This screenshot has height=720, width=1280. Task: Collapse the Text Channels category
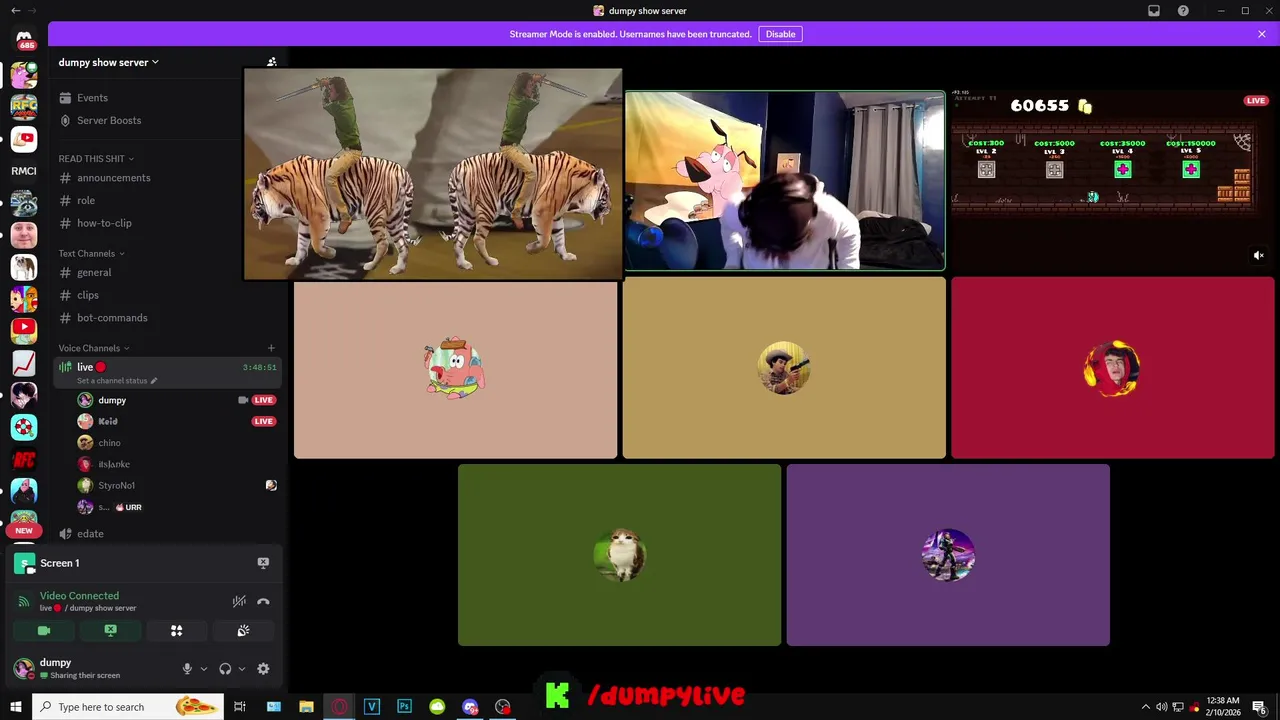(x=90, y=253)
